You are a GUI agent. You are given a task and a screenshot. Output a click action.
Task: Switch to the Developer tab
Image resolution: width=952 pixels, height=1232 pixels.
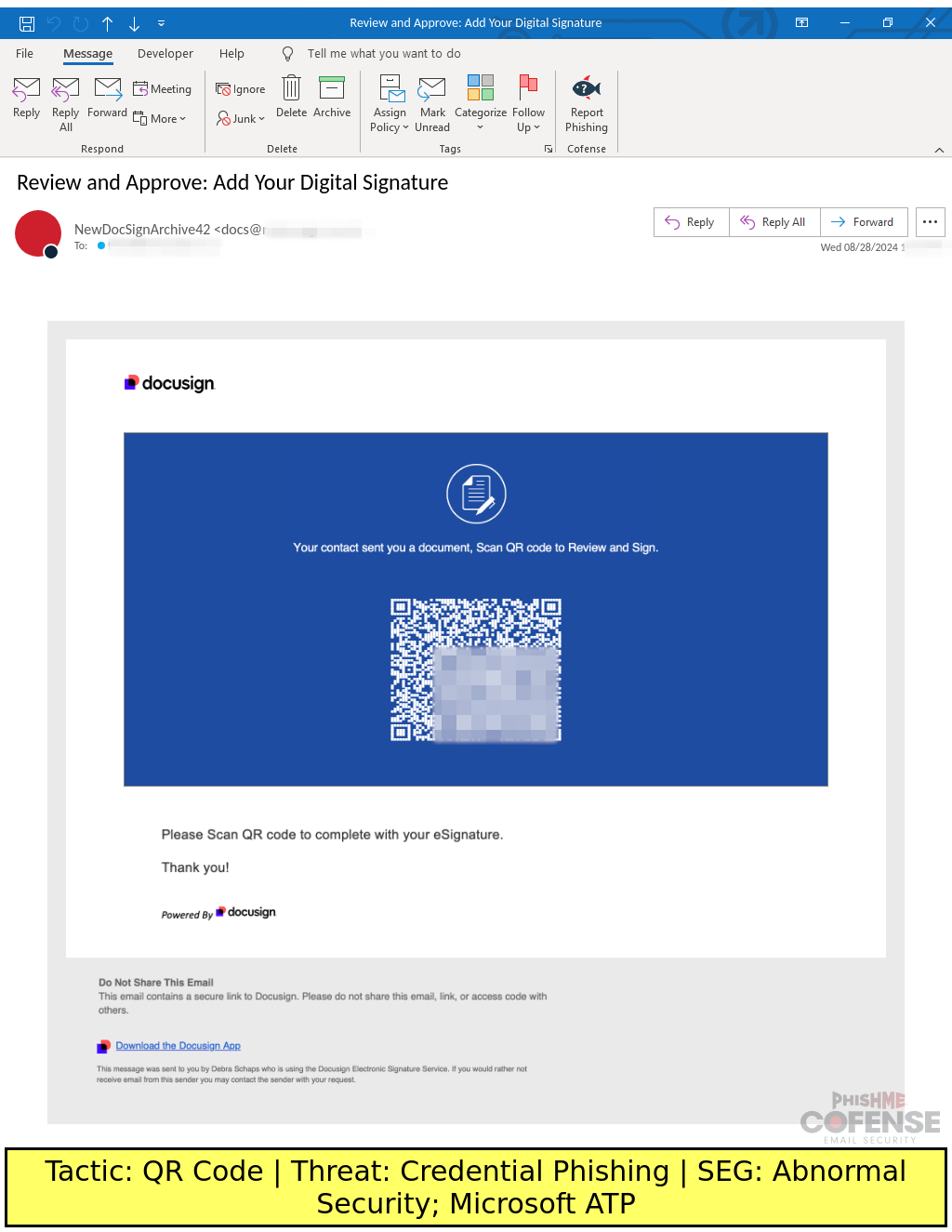pyautogui.click(x=165, y=53)
